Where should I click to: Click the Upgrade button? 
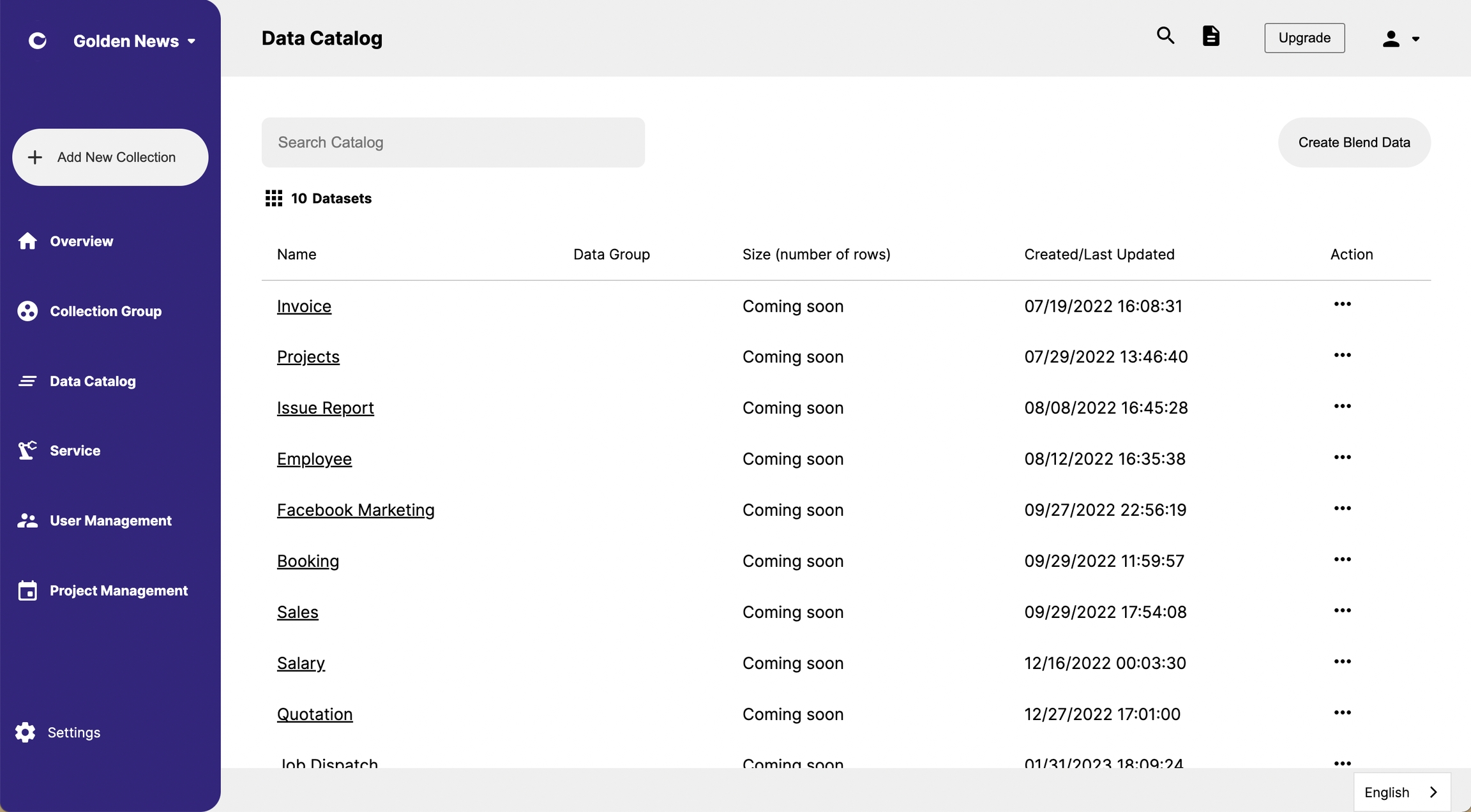point(1304,38)
